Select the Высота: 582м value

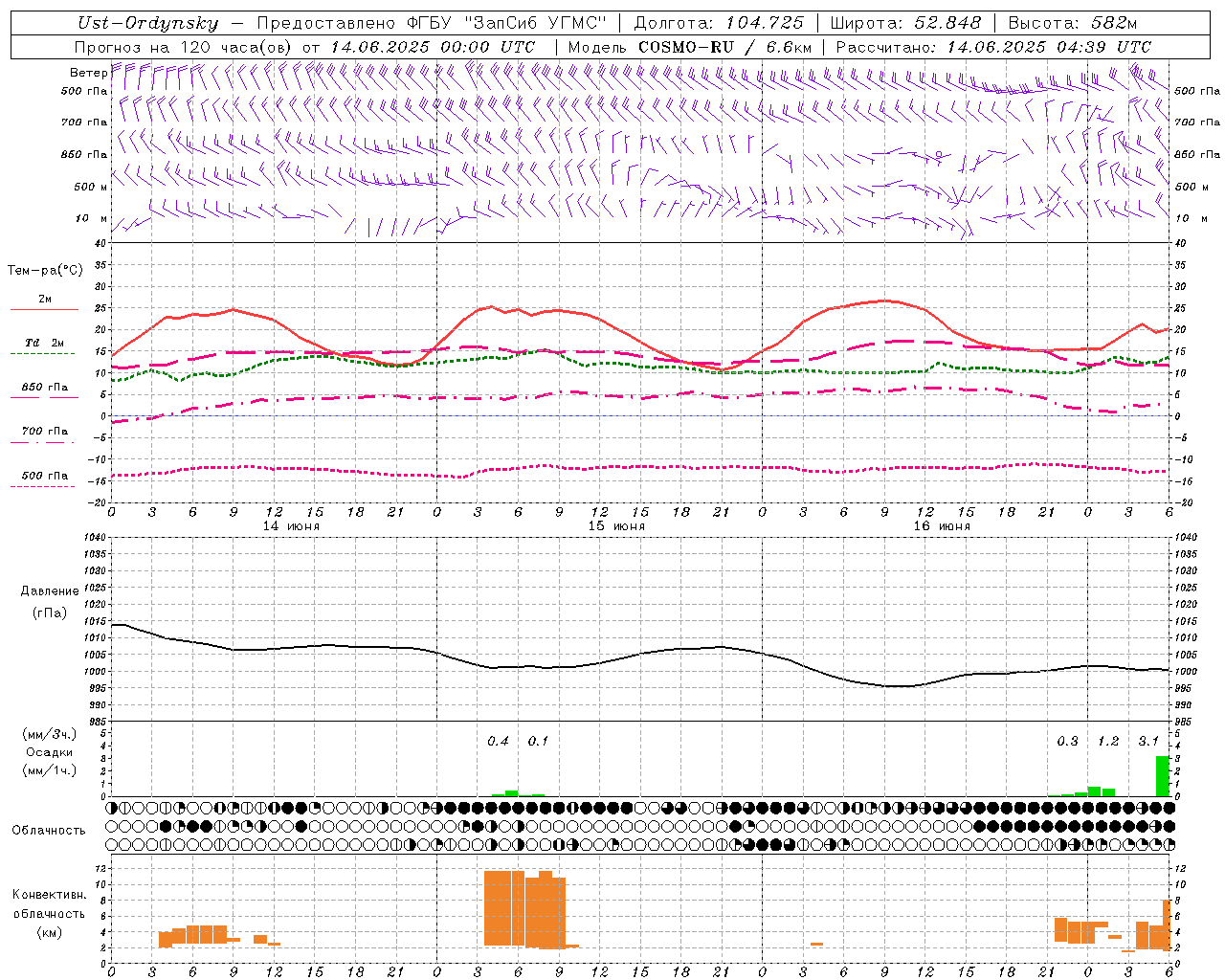tap(1073, 23)
